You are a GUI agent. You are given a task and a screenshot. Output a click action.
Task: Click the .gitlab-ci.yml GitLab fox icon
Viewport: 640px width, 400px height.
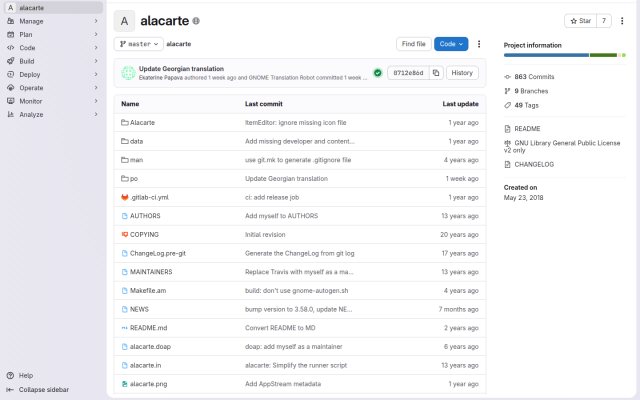[124, 197]
